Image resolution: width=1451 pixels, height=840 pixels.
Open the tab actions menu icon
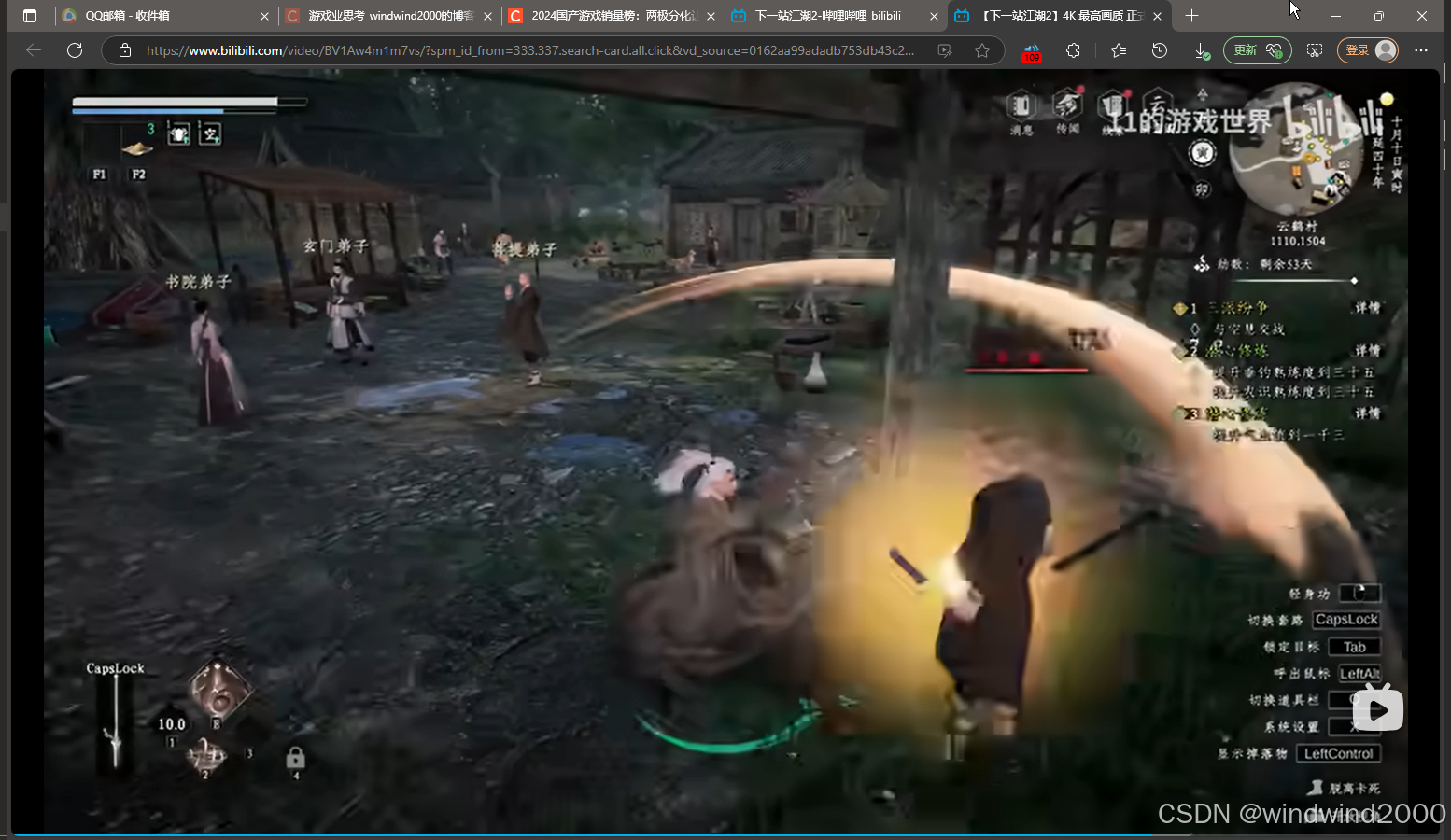tap(30, 16)
